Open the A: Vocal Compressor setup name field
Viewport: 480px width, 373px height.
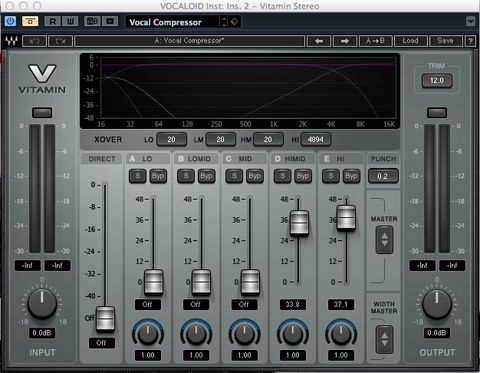click(189, 41)
